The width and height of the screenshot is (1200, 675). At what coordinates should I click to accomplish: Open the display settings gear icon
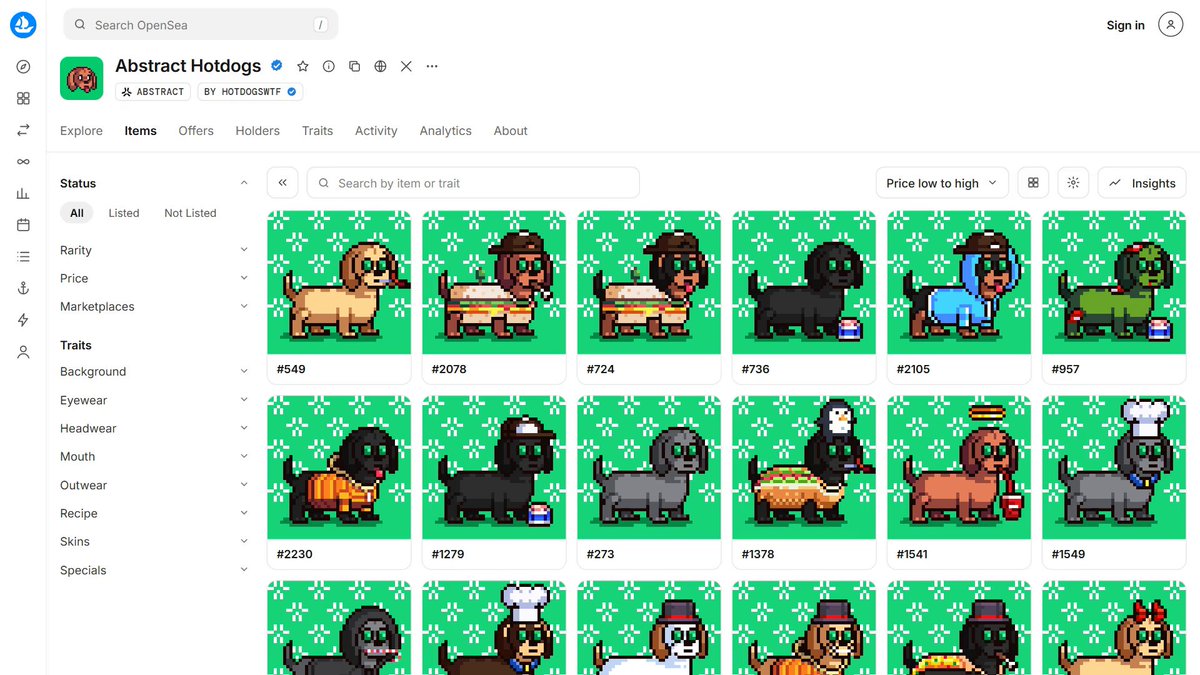tap(1073, 183)
